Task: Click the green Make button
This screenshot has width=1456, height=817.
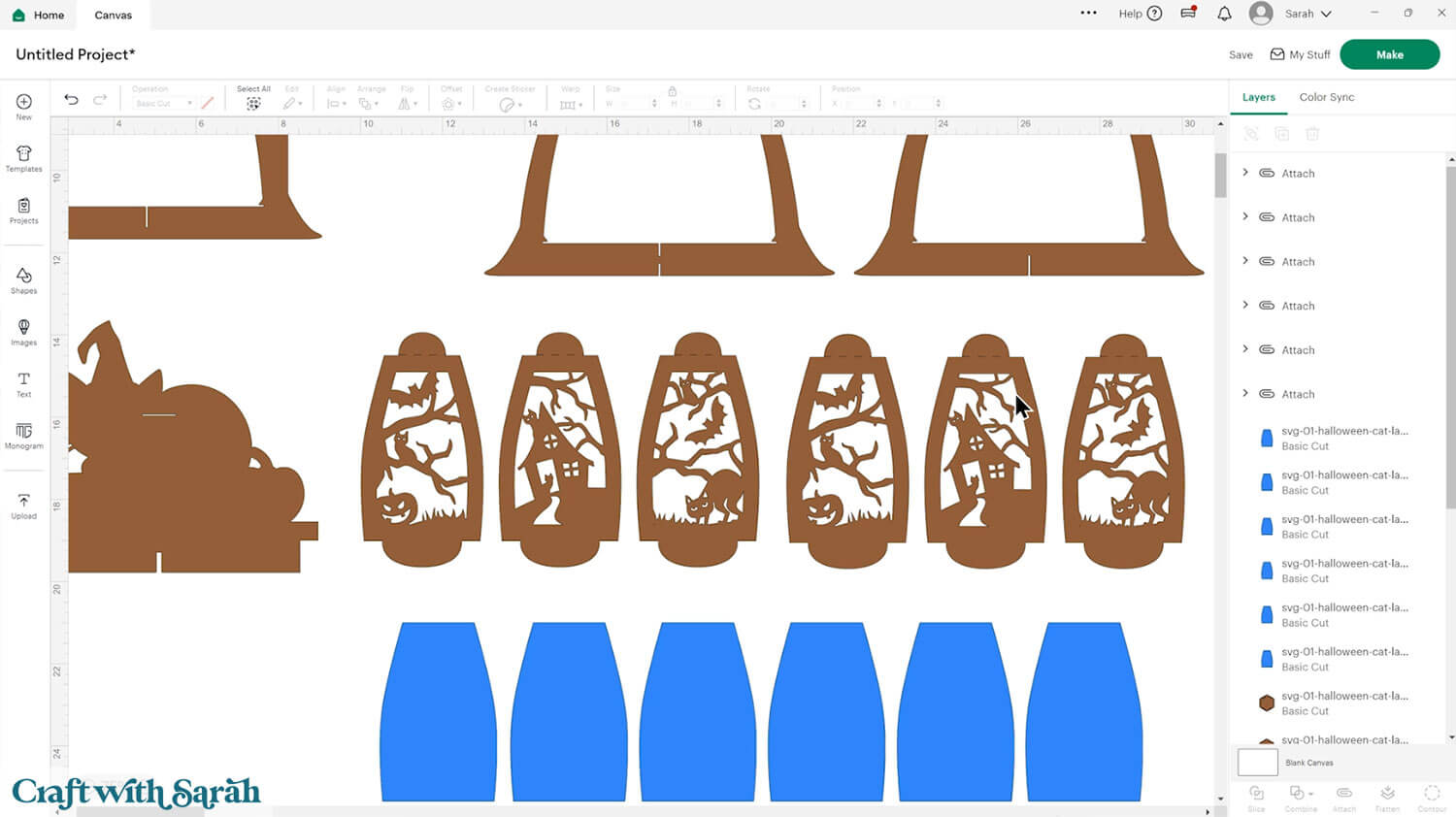Action: point(1389,54)
